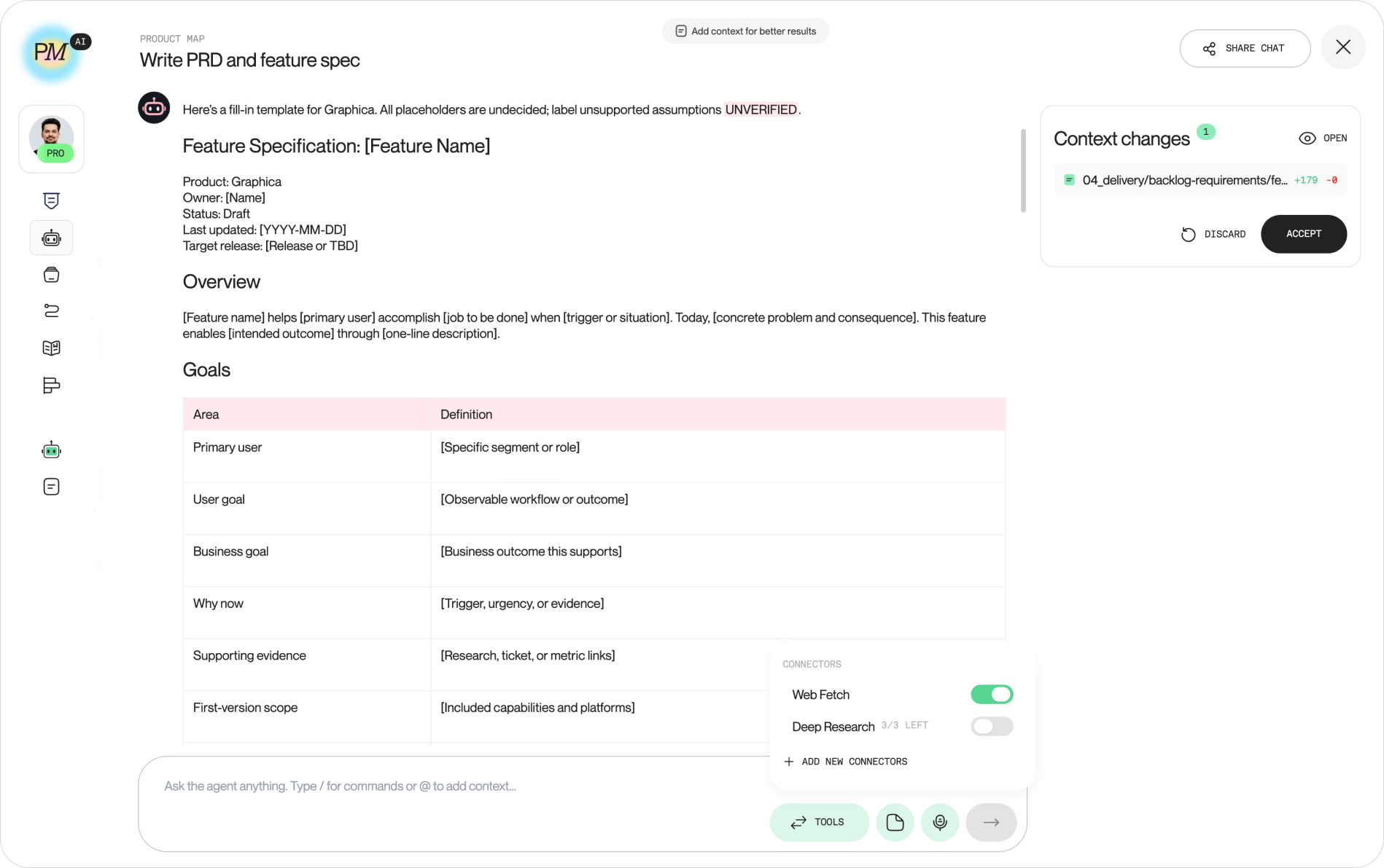
Task: Click the Definition column header
Action: coord(718,414)
